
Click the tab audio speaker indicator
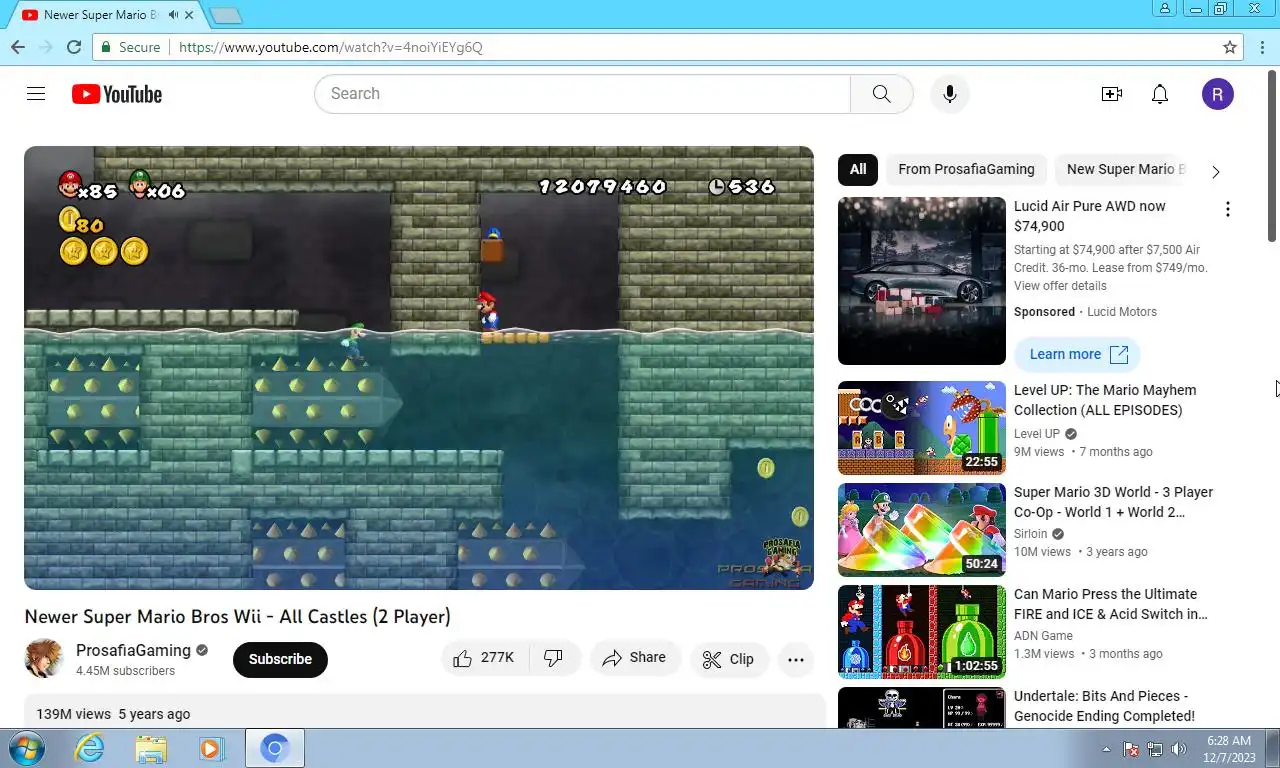point(174,15)
